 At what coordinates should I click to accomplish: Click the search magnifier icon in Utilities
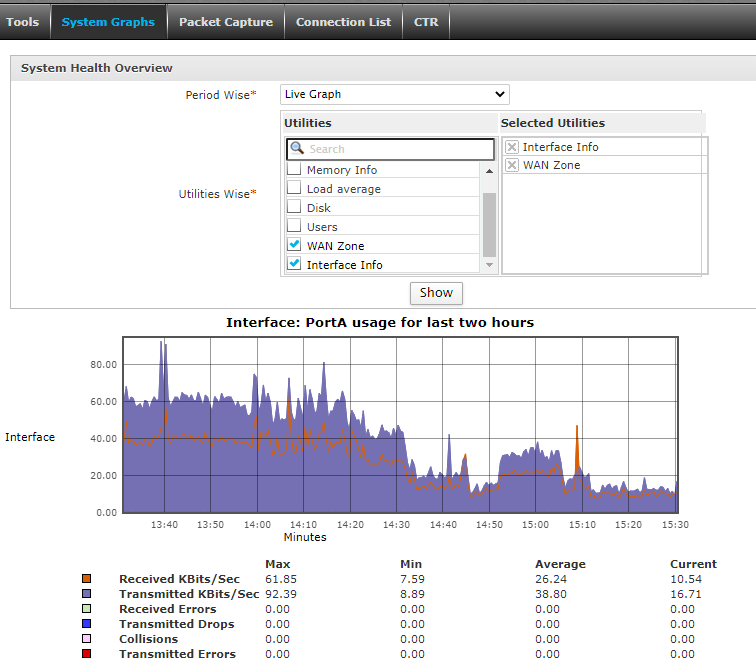(x=297, y=149)
